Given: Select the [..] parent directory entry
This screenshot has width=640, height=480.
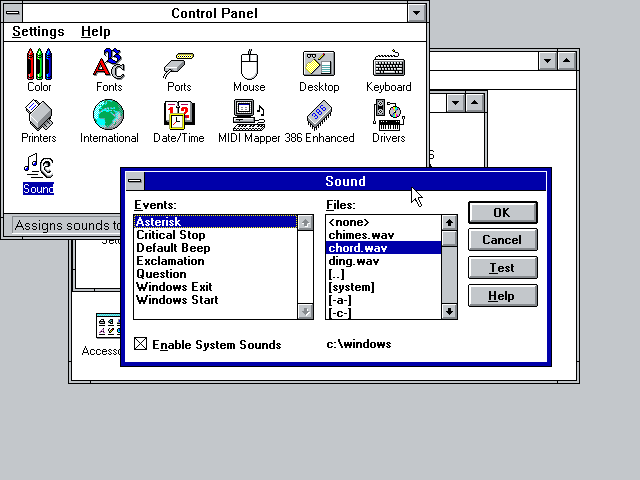Looking at the screenshot, I should tap(384, 274).
